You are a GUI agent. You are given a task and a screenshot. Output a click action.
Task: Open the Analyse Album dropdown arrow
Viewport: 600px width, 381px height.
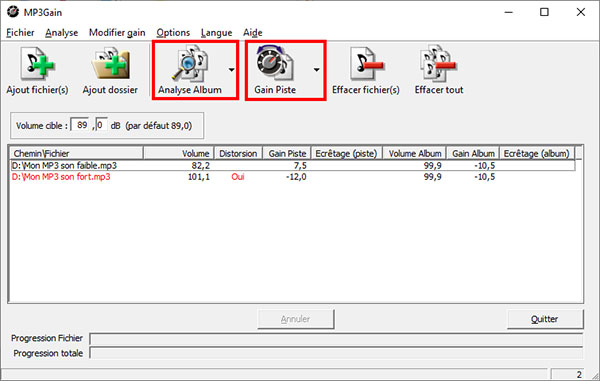[x=232, y=70]
